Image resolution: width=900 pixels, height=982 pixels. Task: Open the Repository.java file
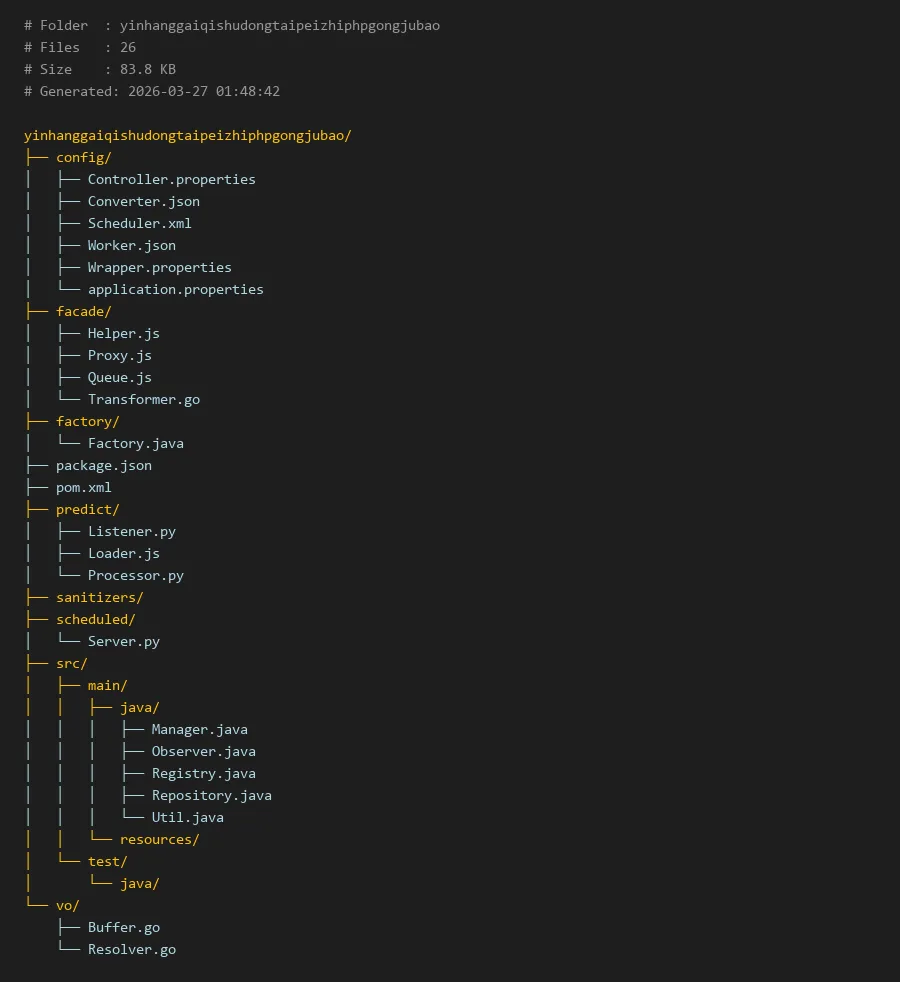pyautogui.click(x=211, y=796)
